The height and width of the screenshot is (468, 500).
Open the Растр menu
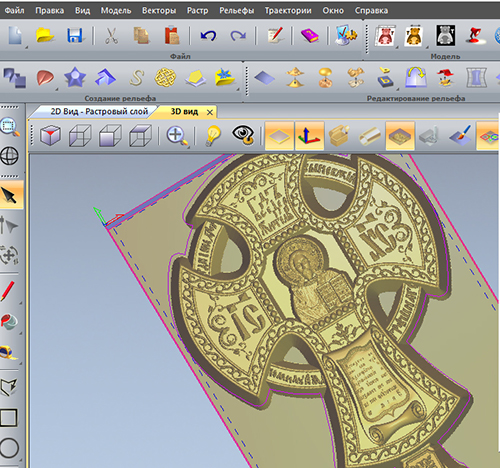point(197,11)
